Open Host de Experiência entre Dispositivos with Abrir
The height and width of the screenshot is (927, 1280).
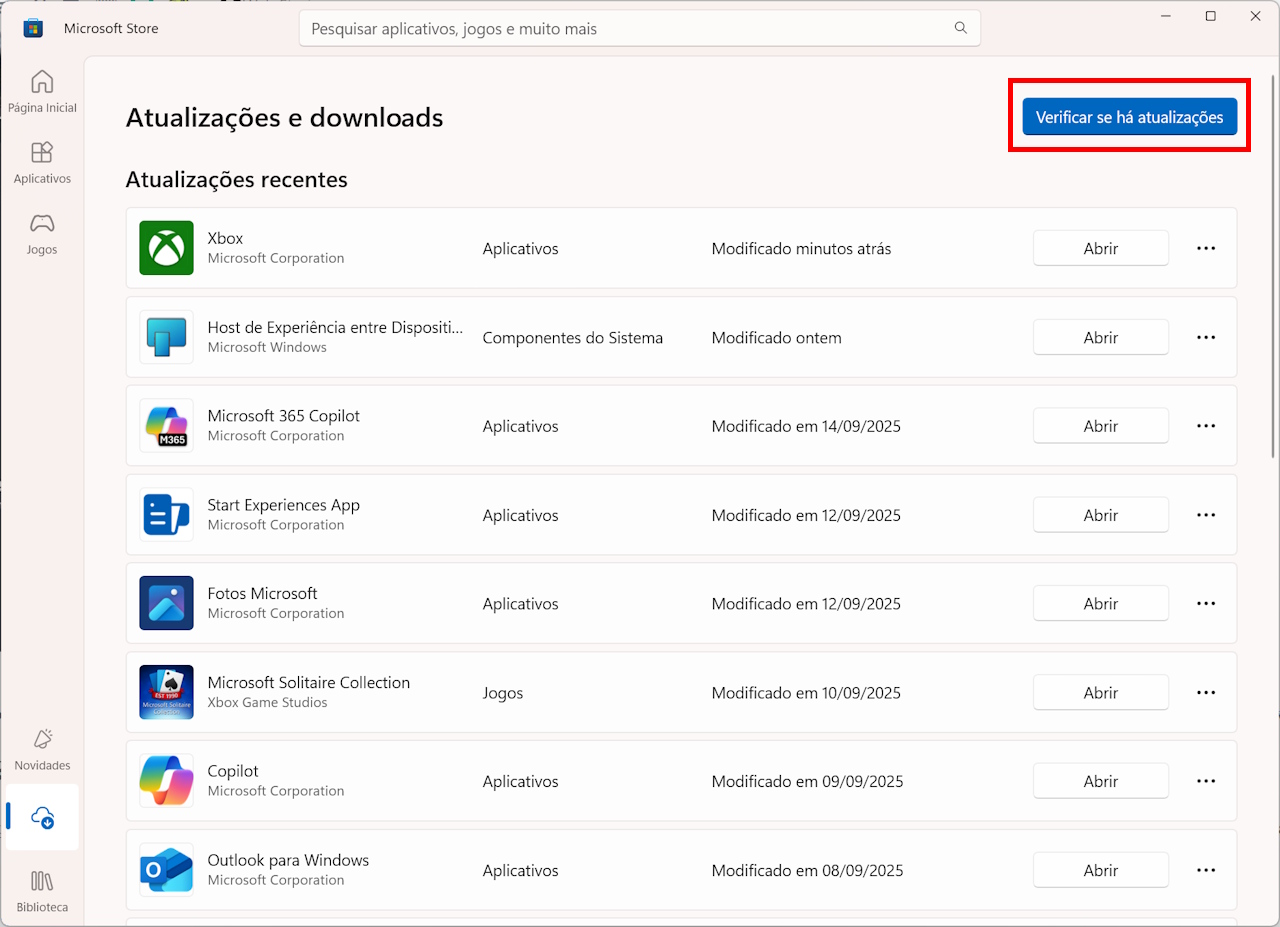click(1100, 337)
